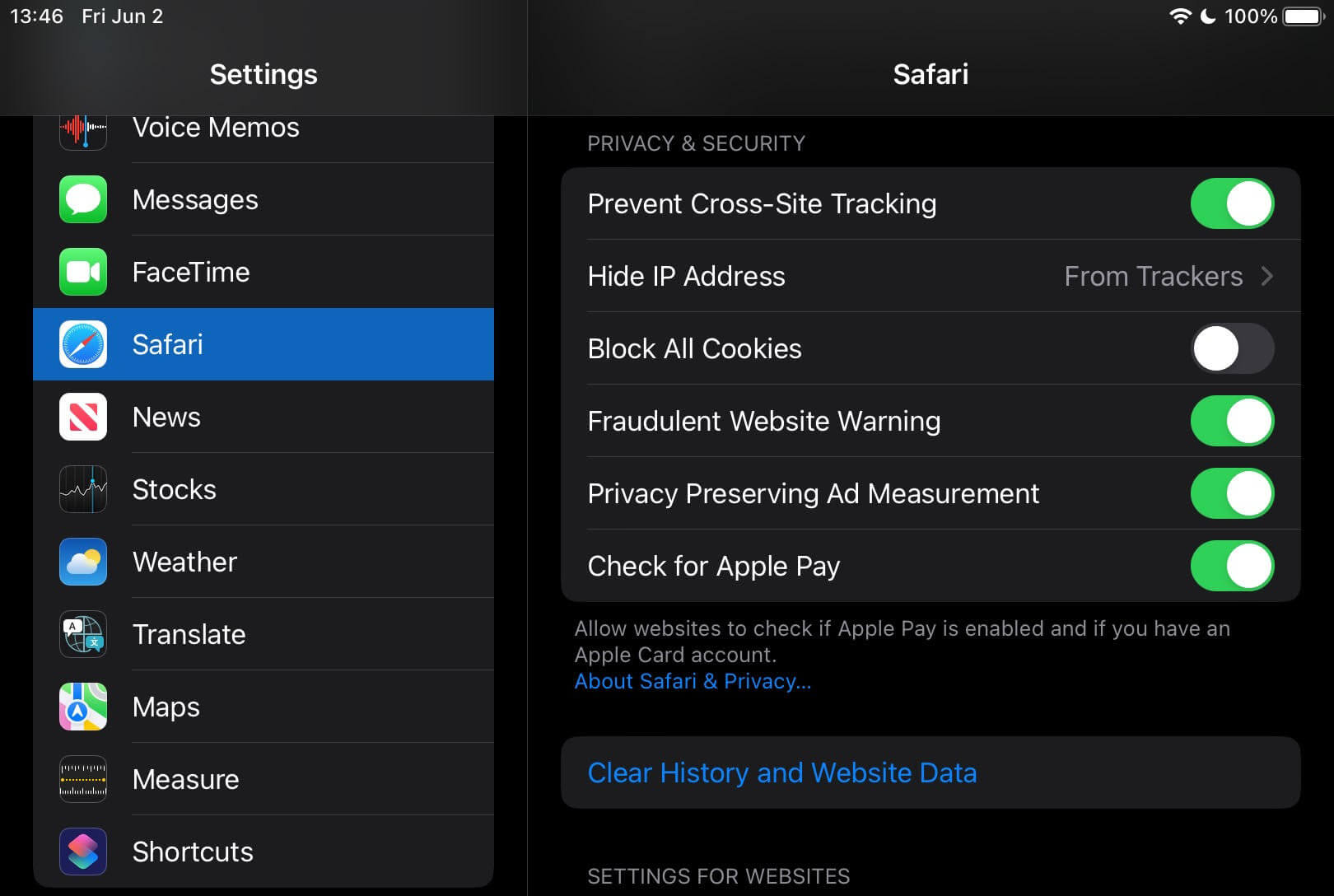Tap the Translate globe icon
This screenshot has width=1334, height=896.
(83, 634)
